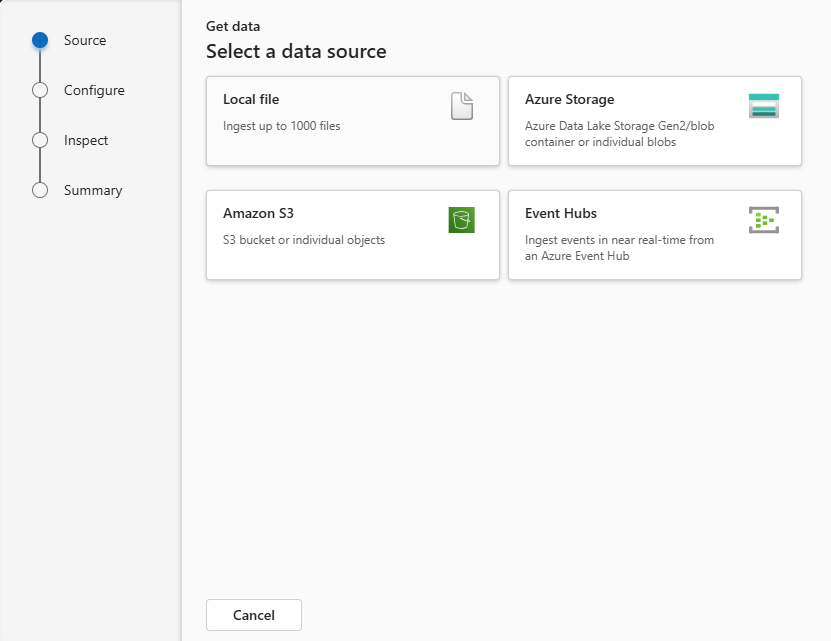Select the filled Source step circle

click(x=40, y=40)
